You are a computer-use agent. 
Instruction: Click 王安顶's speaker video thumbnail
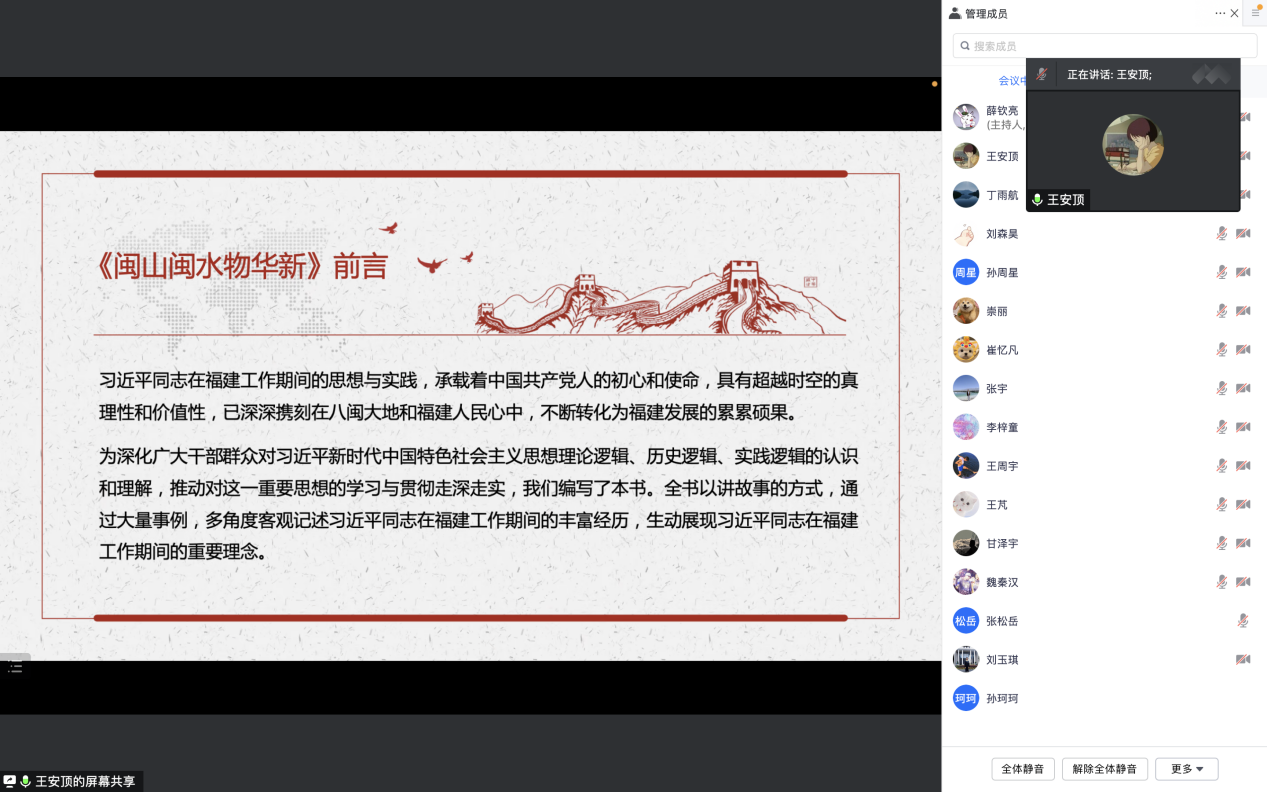1133,145
